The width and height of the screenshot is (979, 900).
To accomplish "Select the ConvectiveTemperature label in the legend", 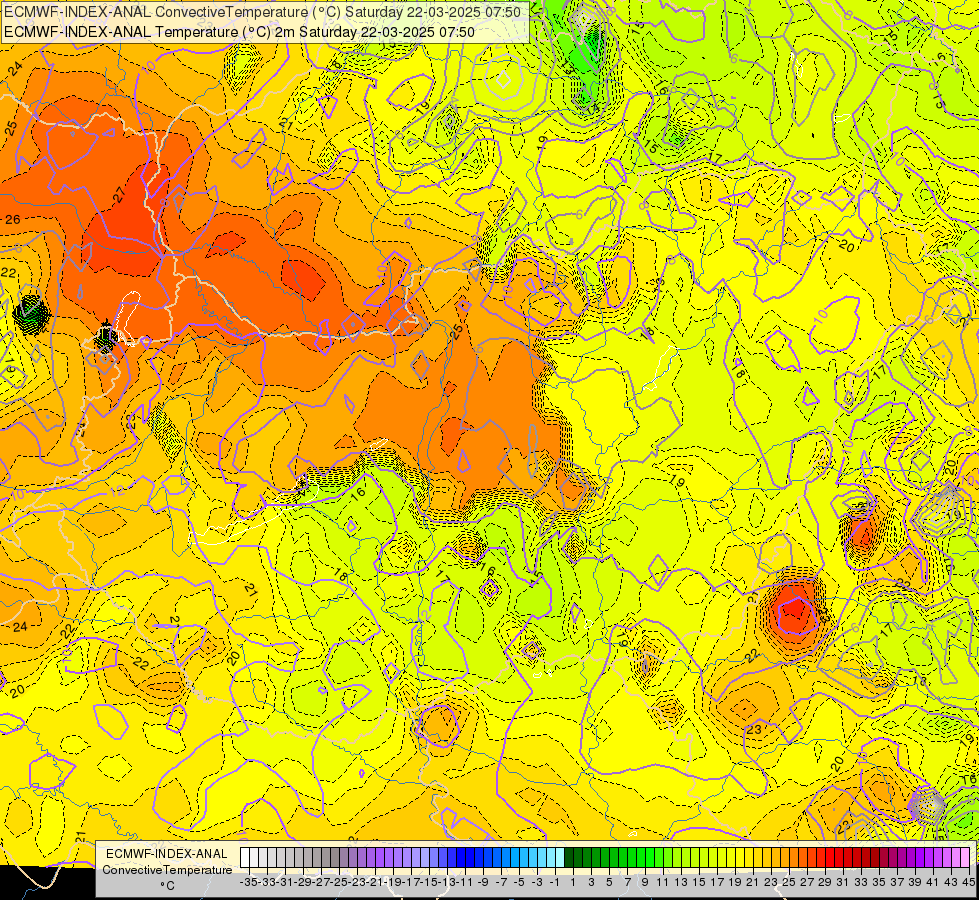I will [x=167, y=869].
